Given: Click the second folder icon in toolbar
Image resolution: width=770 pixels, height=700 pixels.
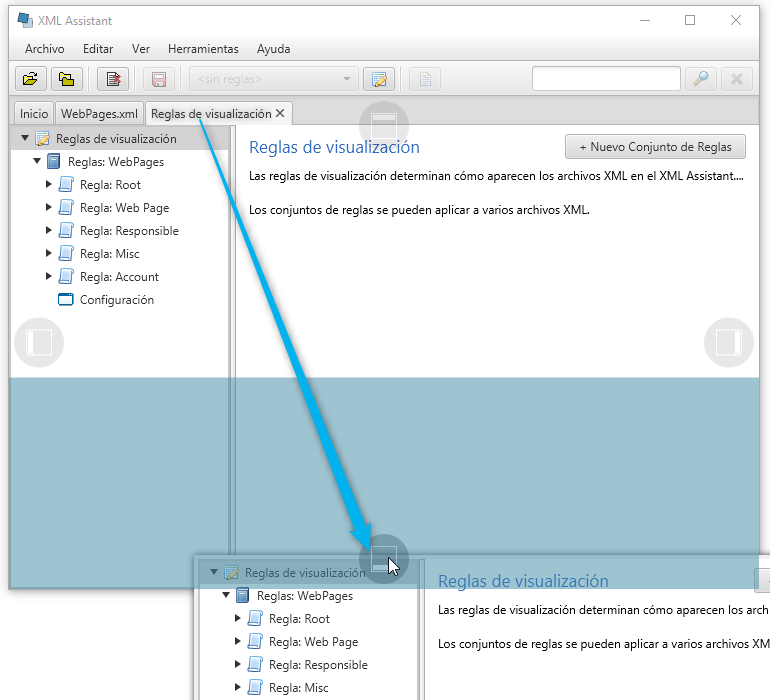Looking at the screenshot, I should [66, 79].
